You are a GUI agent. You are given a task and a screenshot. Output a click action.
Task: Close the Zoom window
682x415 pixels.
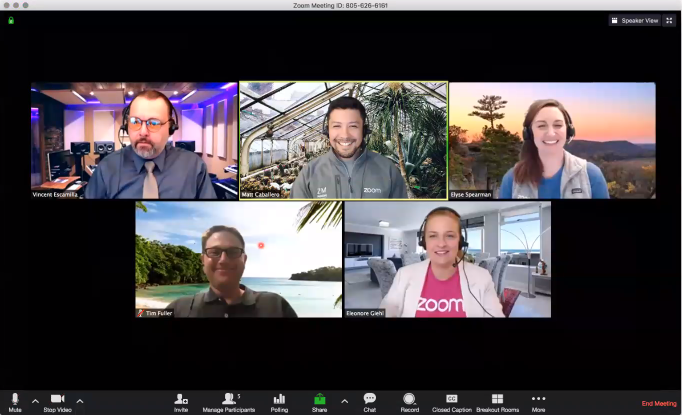(x=7, y=5)
